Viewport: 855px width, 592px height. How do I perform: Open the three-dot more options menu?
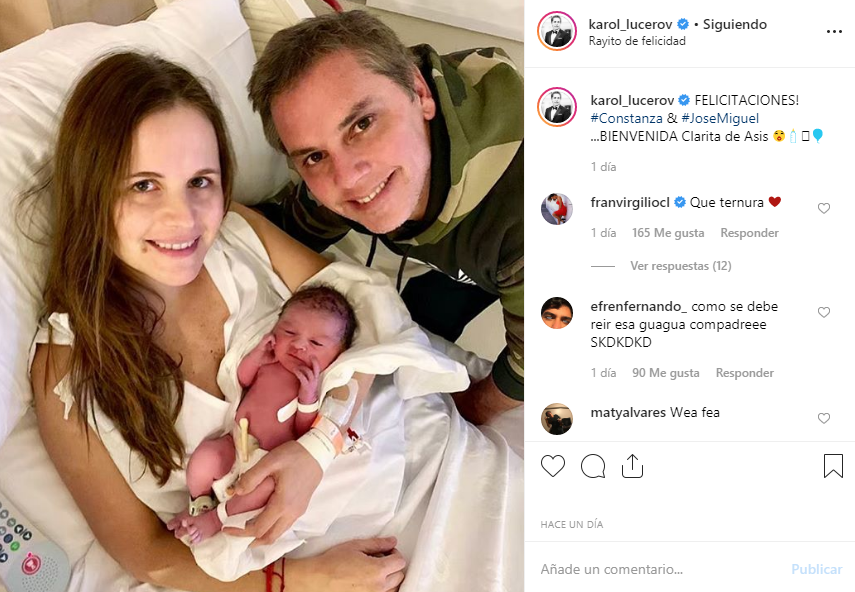834,32
